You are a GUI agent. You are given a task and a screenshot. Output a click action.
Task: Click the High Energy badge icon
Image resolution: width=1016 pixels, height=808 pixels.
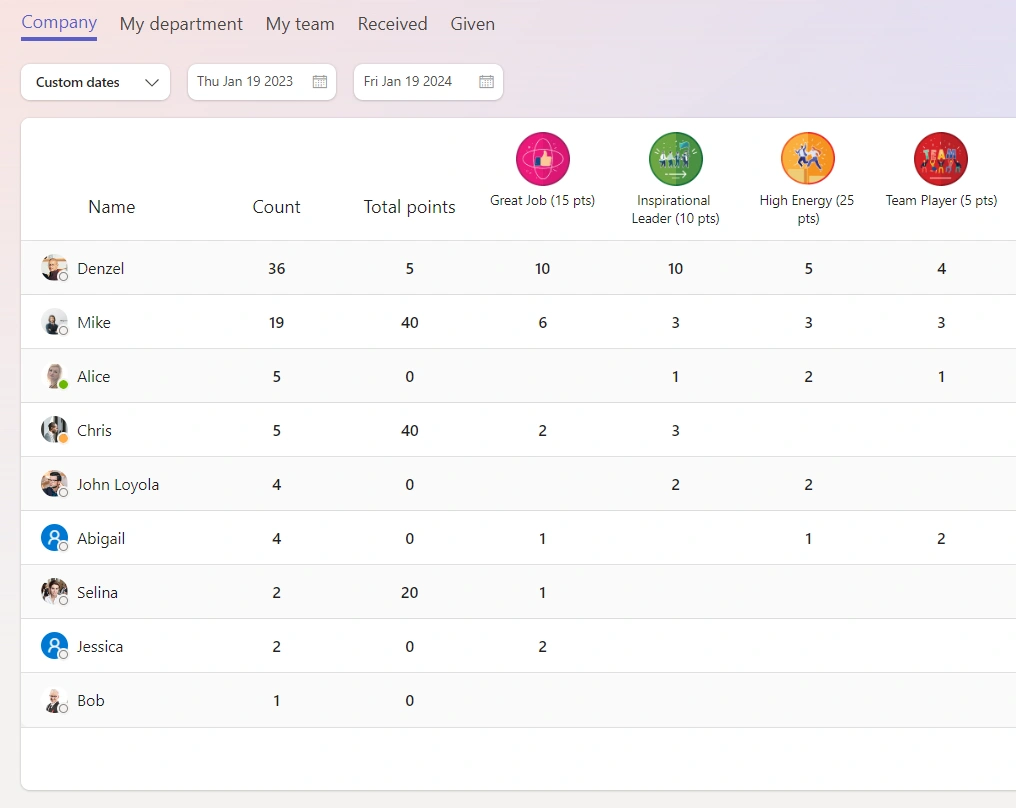click(x=807, y=159)
